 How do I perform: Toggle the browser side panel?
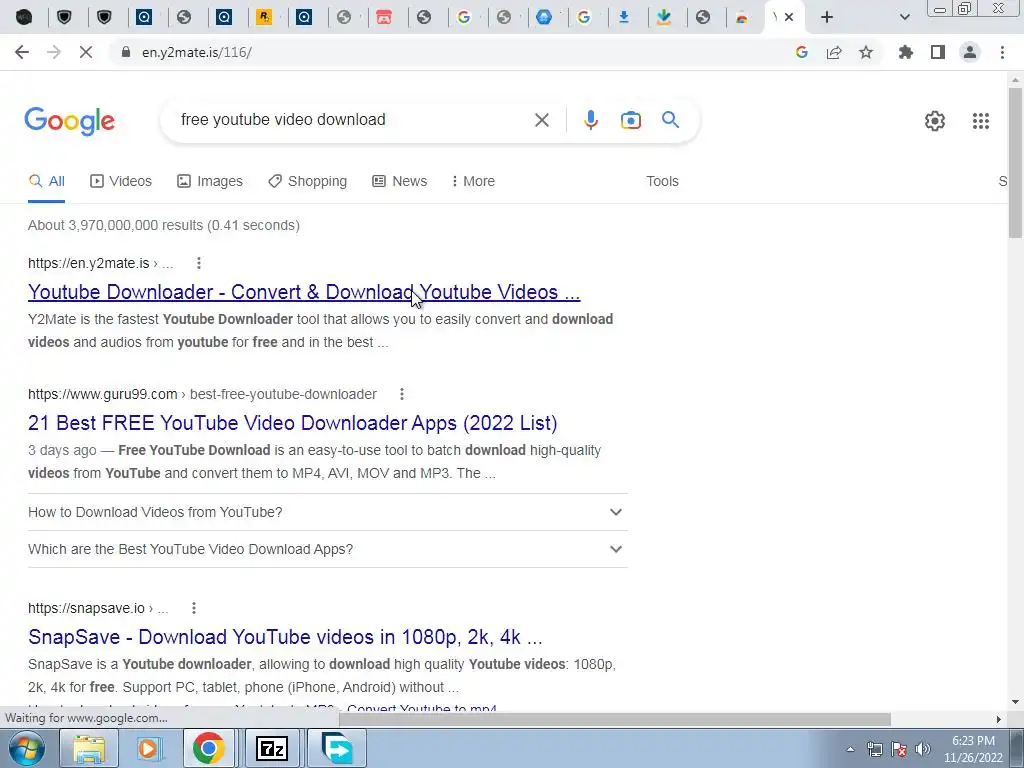pyautogui.click(x=938, y=52)
